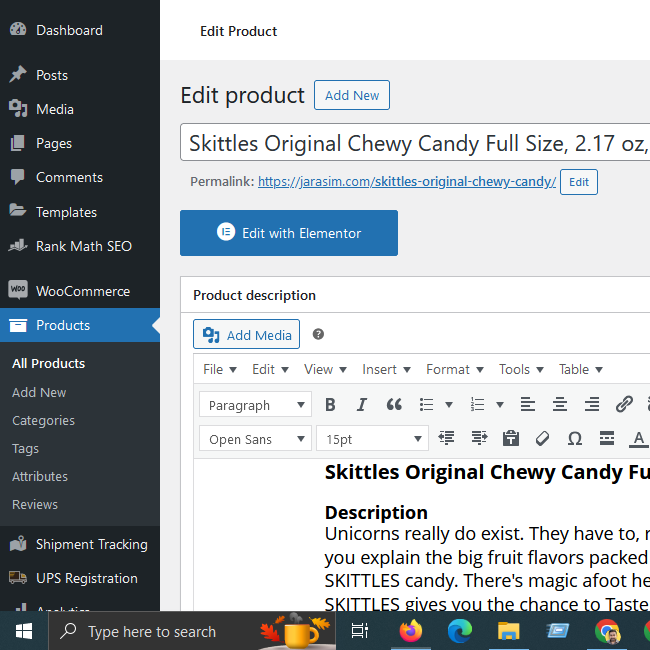650x650 pixels.
Task: Open text color tool
Action: [639, 438]
